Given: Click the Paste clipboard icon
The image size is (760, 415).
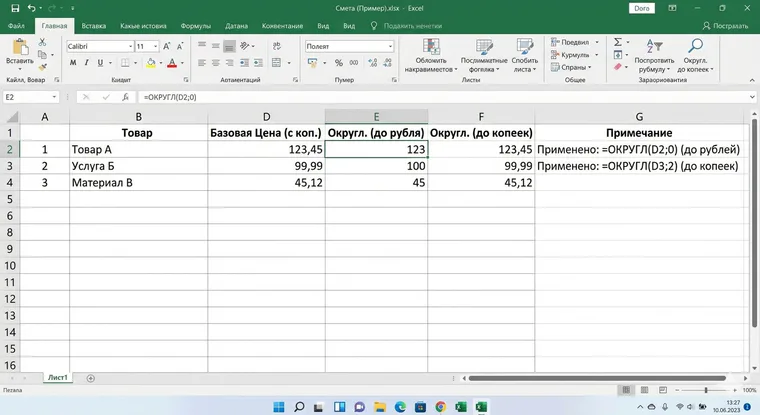Looking at the screenshot, I should (20, 47).
